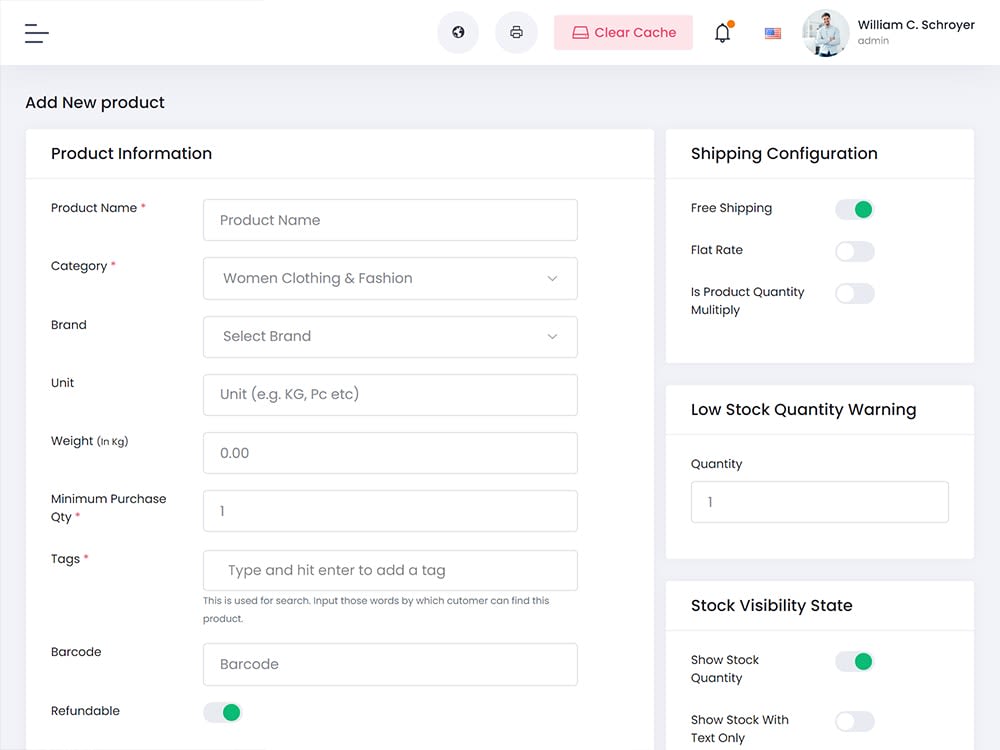This screenshot has width=1000, height=750.
Task: Select the print icon
Action: tap(516, 32)
